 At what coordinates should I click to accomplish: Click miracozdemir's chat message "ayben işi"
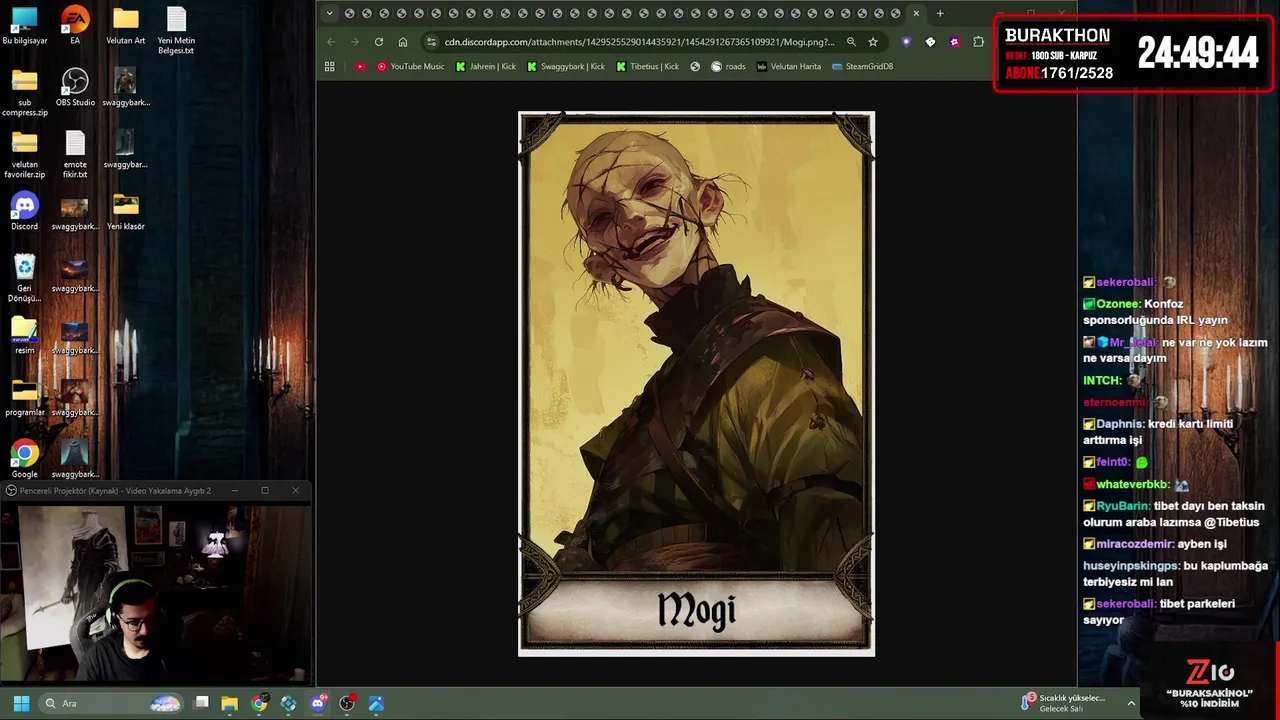coord(1155,544)
